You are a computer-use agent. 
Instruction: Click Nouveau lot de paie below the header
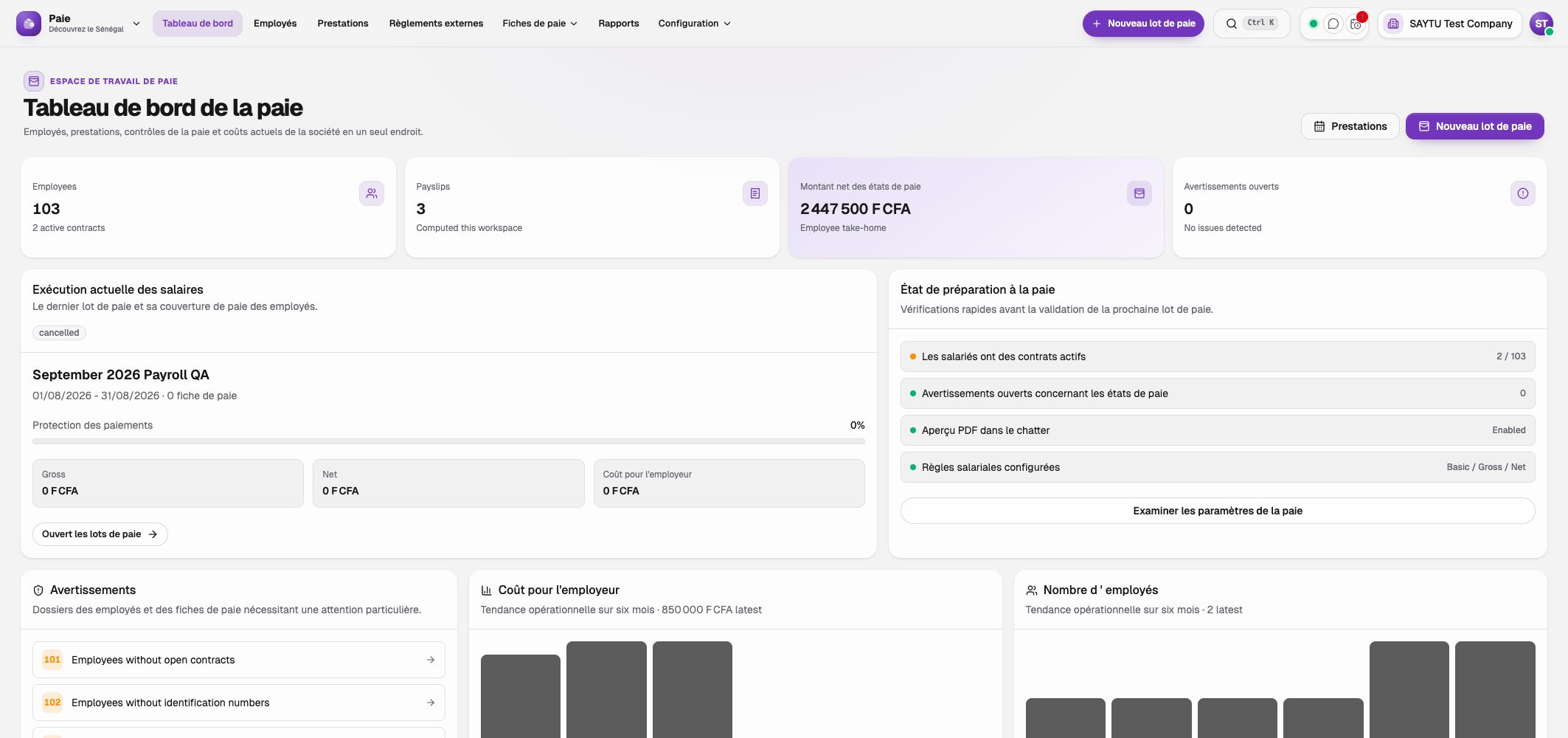pyautogui.click(x=1475, y=126)
